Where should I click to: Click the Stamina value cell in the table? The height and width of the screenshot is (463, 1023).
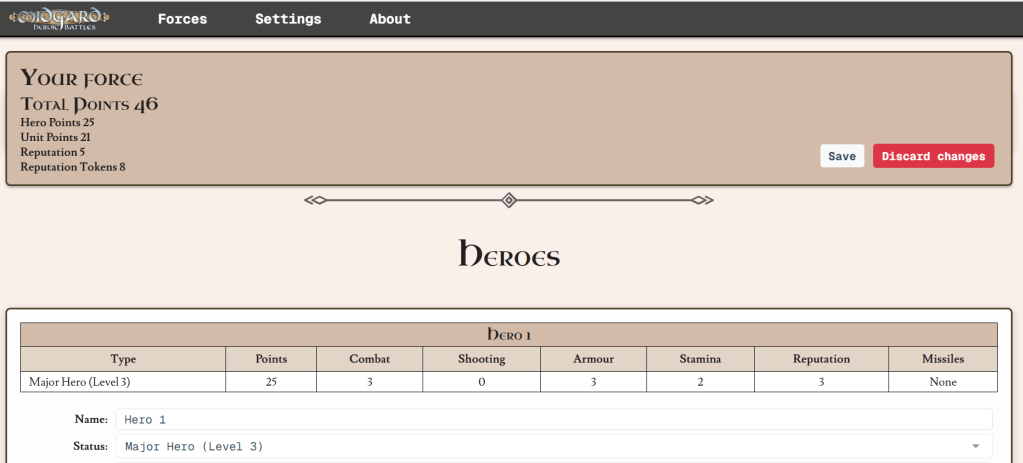(700, 382)
